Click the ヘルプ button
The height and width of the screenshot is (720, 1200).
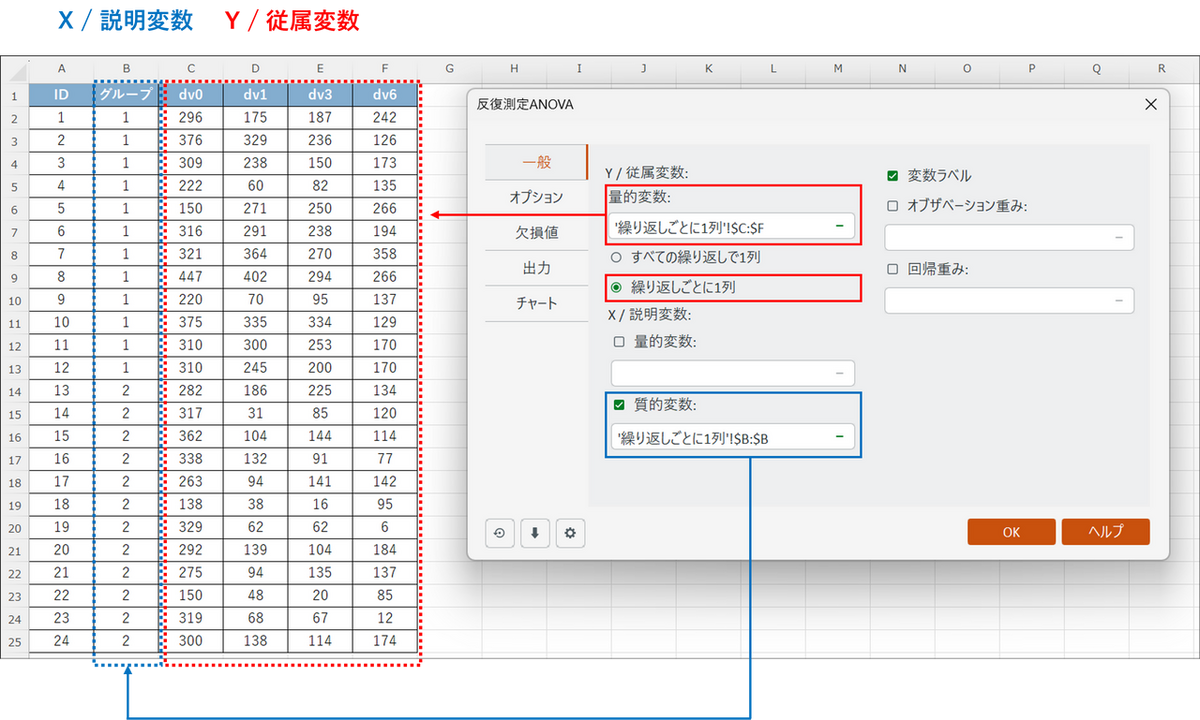click(x=1105, y=532)
